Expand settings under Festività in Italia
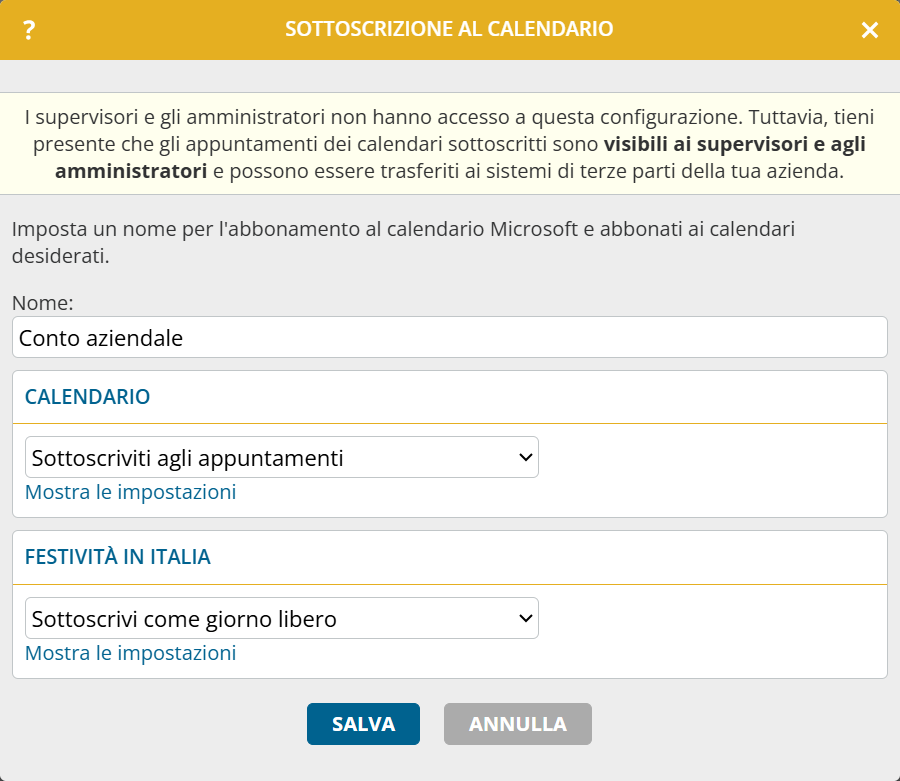The image size is (900, 781). click(131, 653)
